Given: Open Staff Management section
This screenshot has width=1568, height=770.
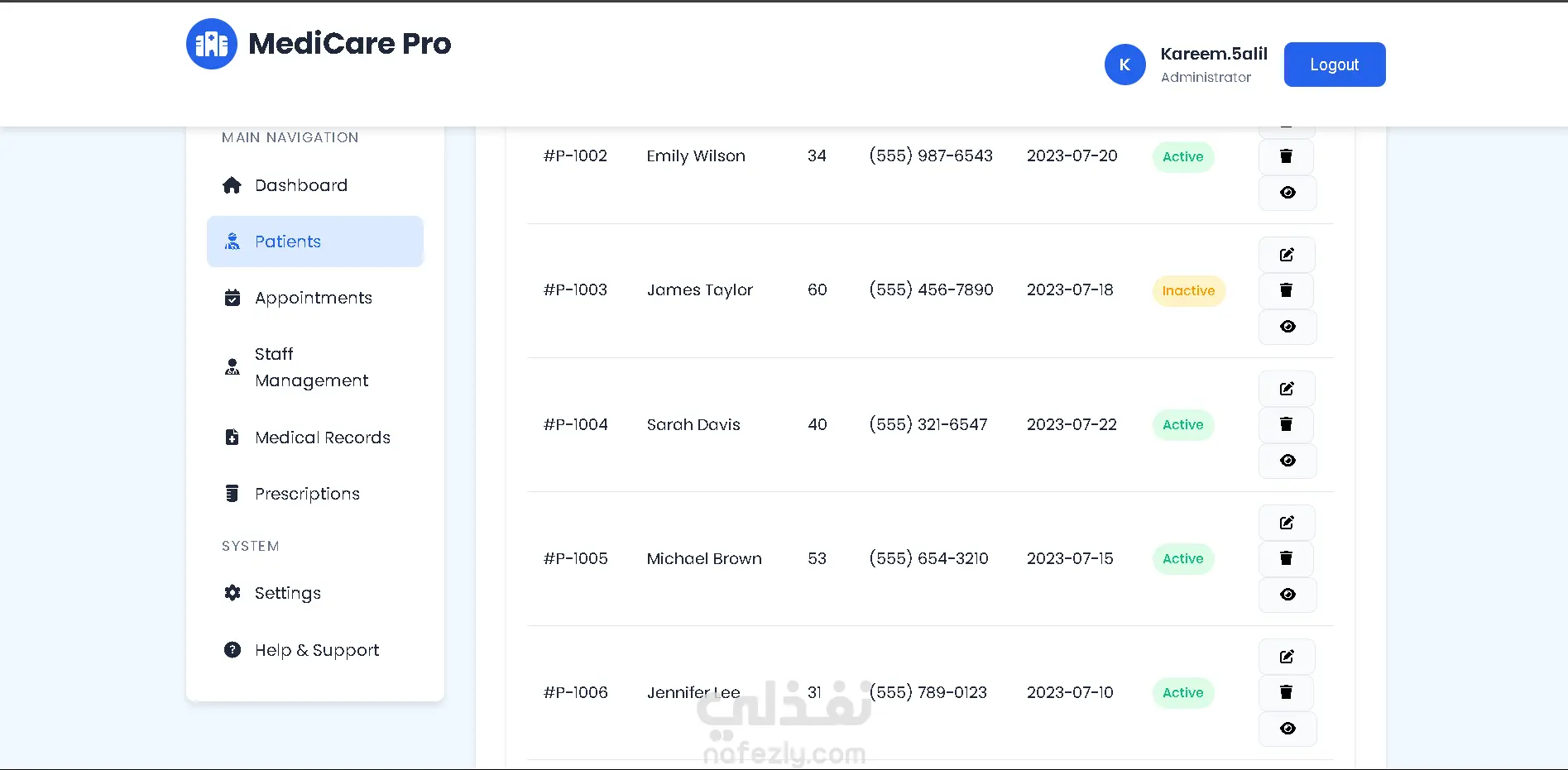Looking at the screenshot, I should click(311, 367).
